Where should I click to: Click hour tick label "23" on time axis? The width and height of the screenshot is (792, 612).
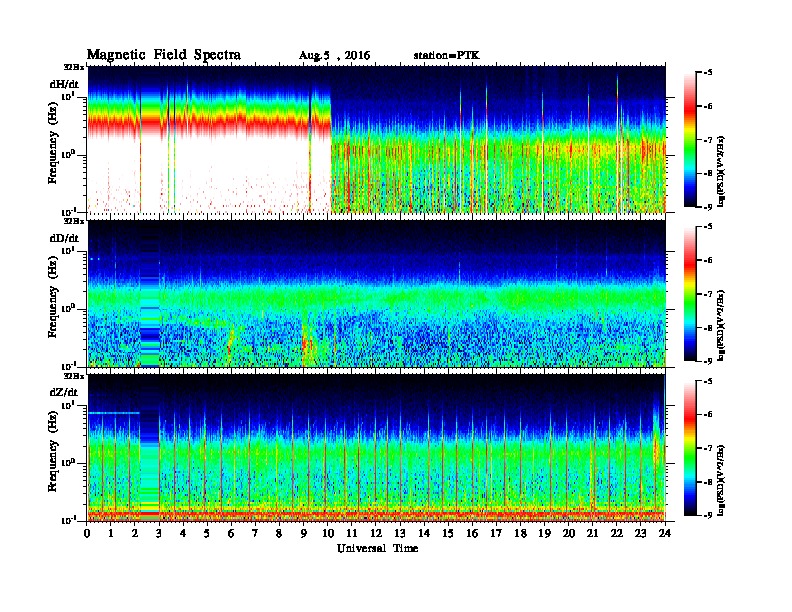pos(641,534)
